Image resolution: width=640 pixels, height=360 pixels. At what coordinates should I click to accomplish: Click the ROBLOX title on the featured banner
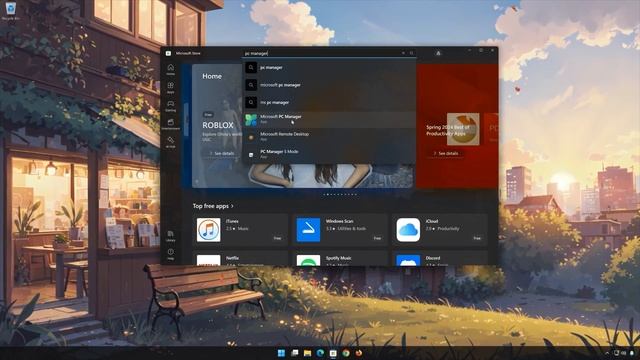(218, 125)
